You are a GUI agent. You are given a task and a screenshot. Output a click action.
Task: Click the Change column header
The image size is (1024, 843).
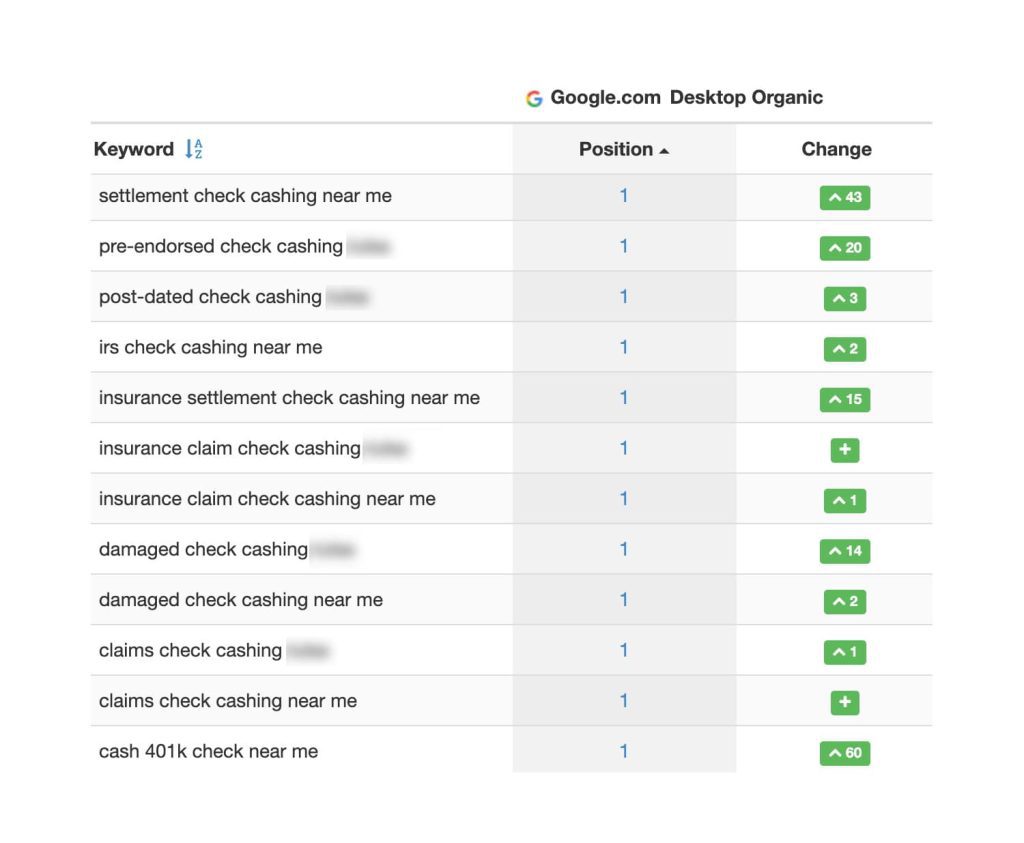(836, 149)
